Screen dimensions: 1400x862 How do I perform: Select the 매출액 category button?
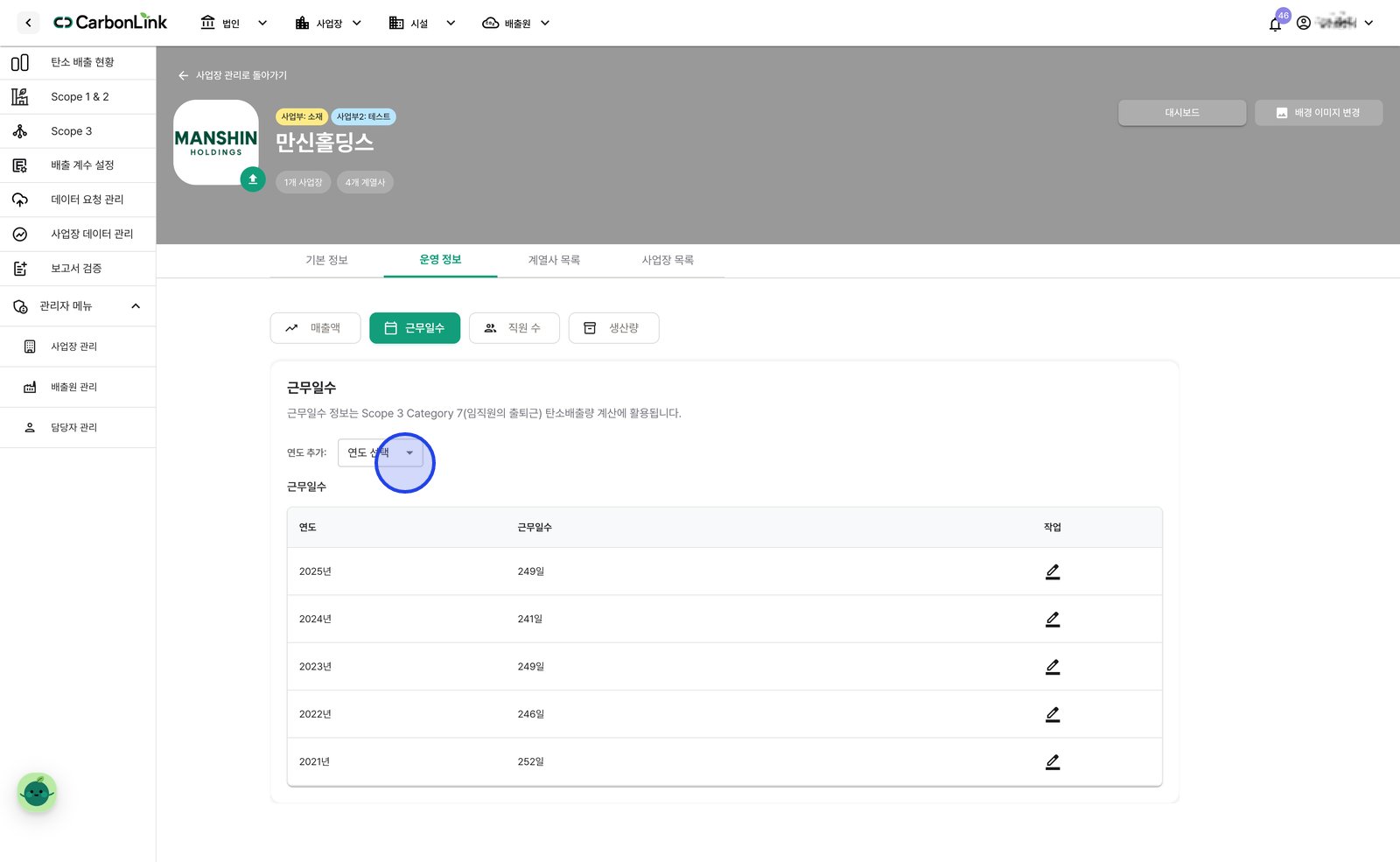point(315,328)
